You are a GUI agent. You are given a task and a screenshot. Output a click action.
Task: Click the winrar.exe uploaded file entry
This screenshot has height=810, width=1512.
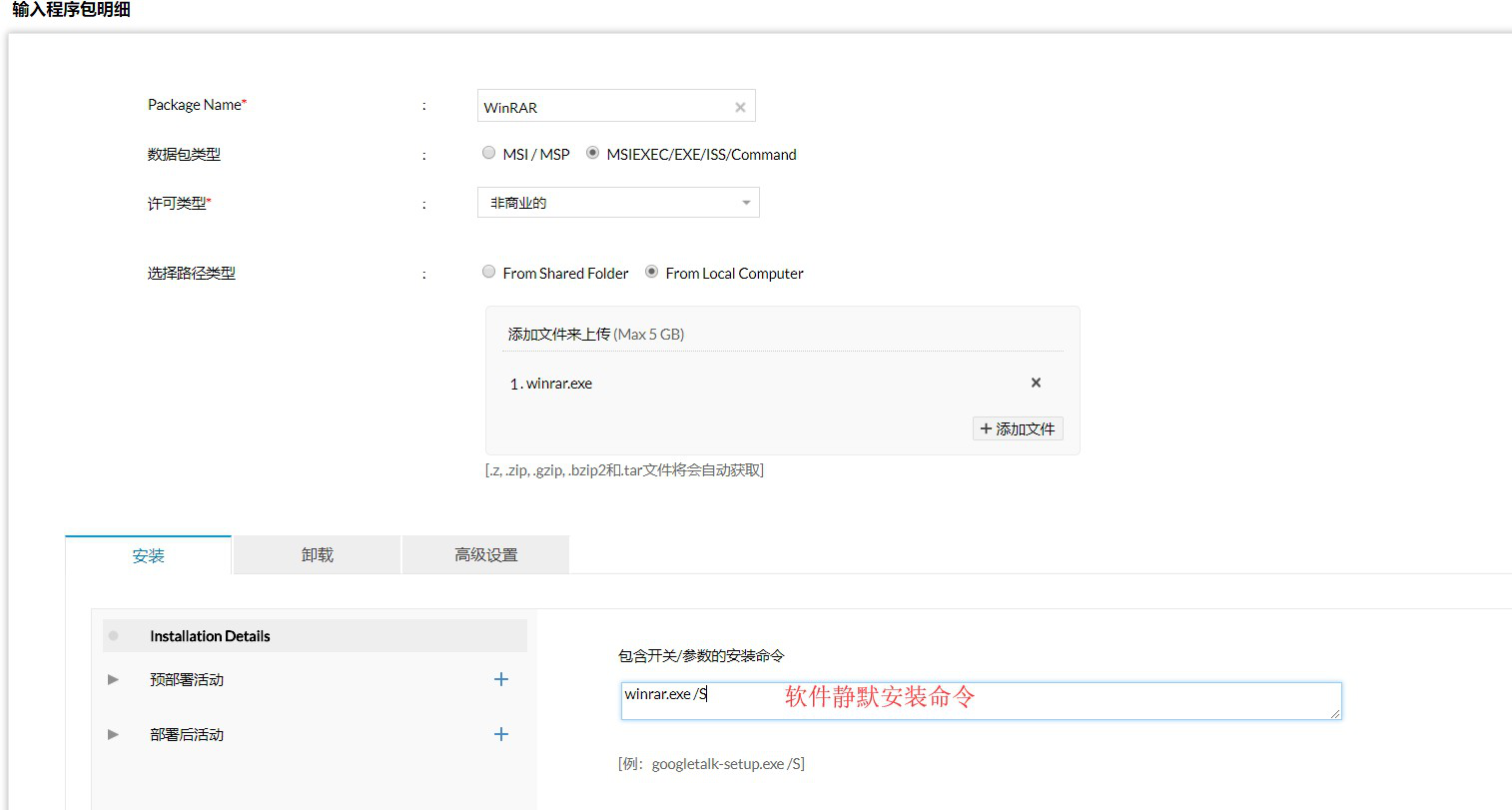551,384
